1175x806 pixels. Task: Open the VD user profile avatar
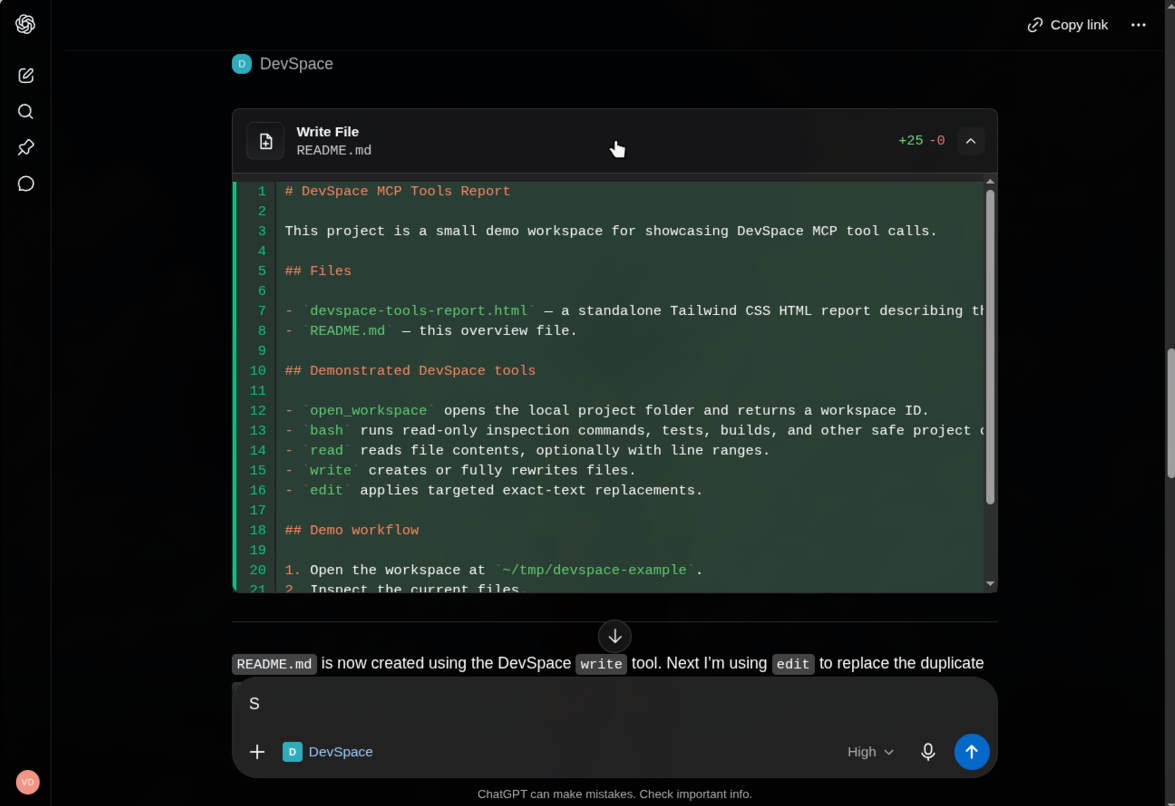pos(28,782)
